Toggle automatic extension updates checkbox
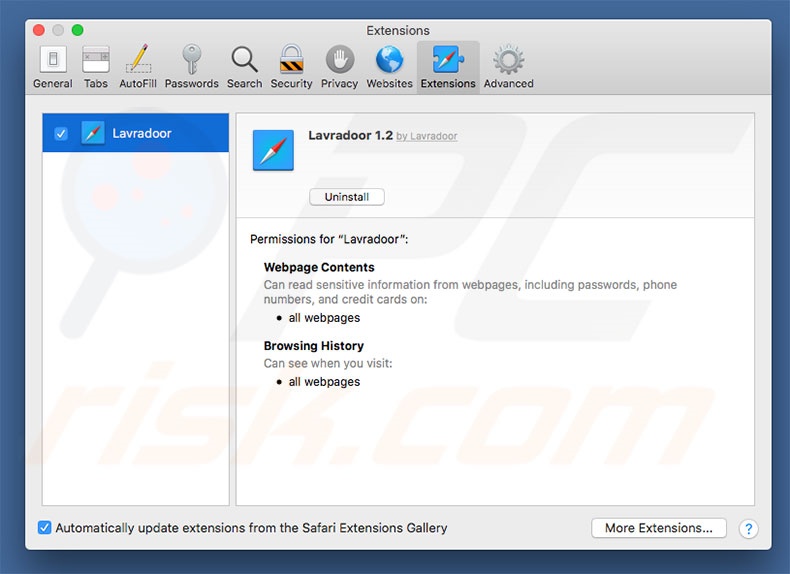The height and width of the screenshot is (574, 790). click(44, 528)
